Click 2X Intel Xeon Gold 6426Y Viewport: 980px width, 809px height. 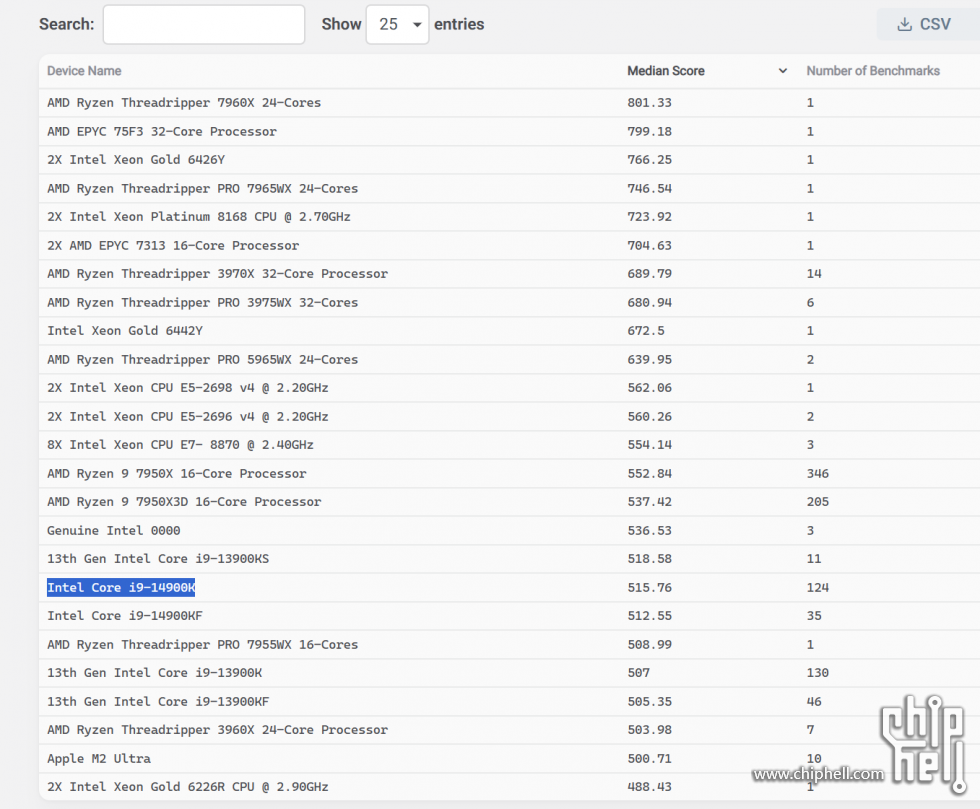point(136,159)
